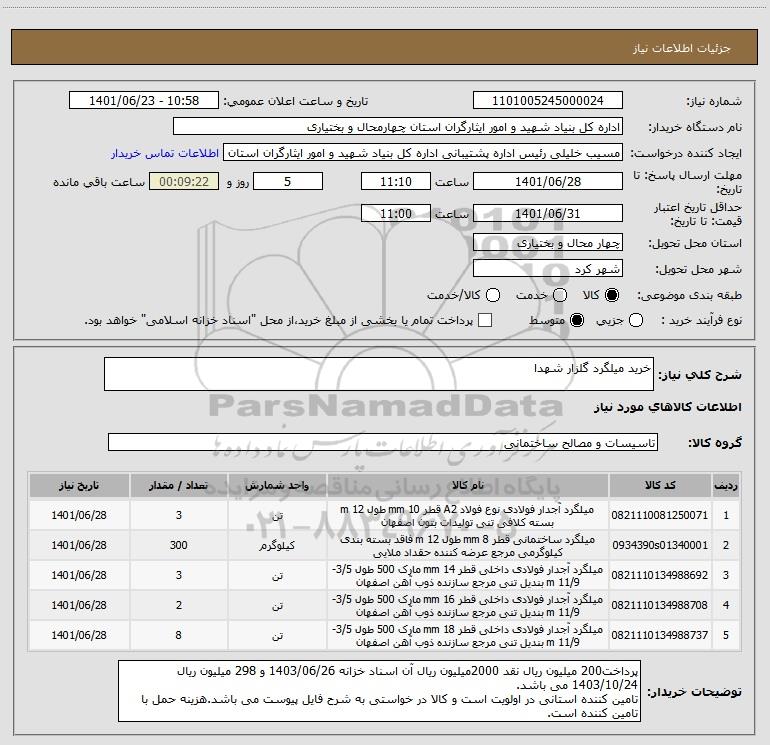Click the تاریخ نیاز column header
Image resolution: width=770 pixels, height=745 pixels.
coord(79,486)
